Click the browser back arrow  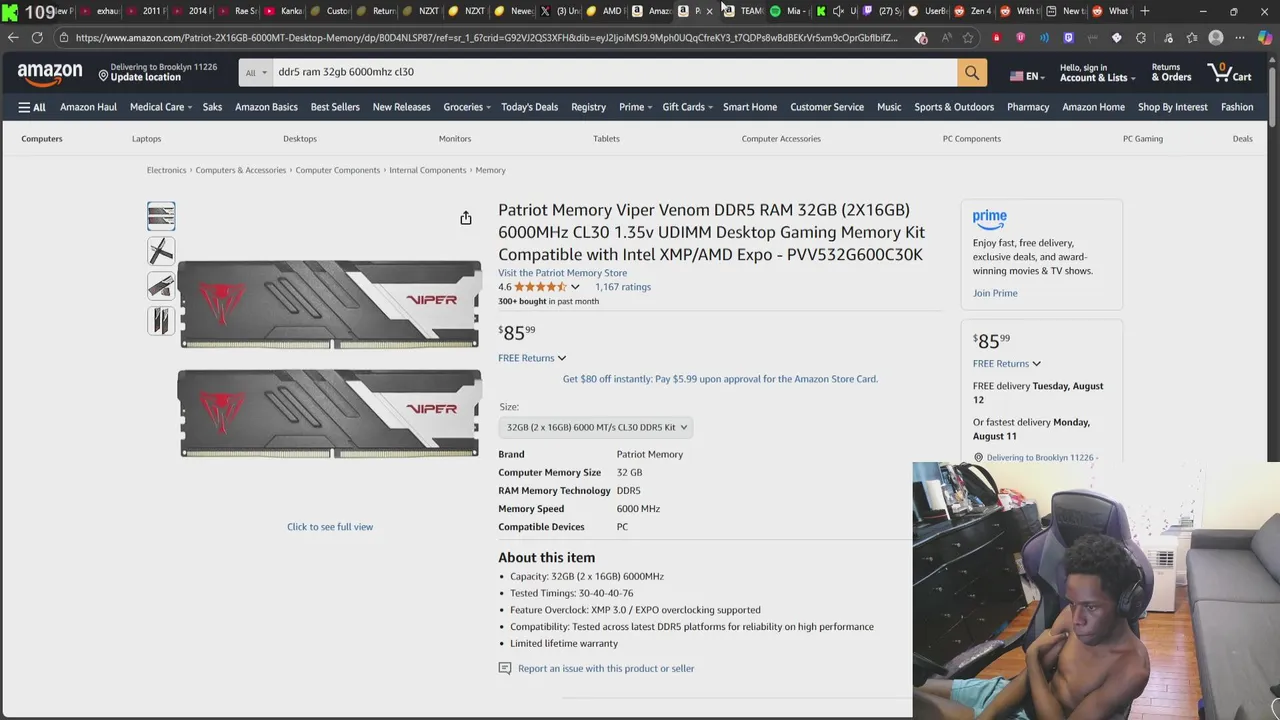(13, 38)
